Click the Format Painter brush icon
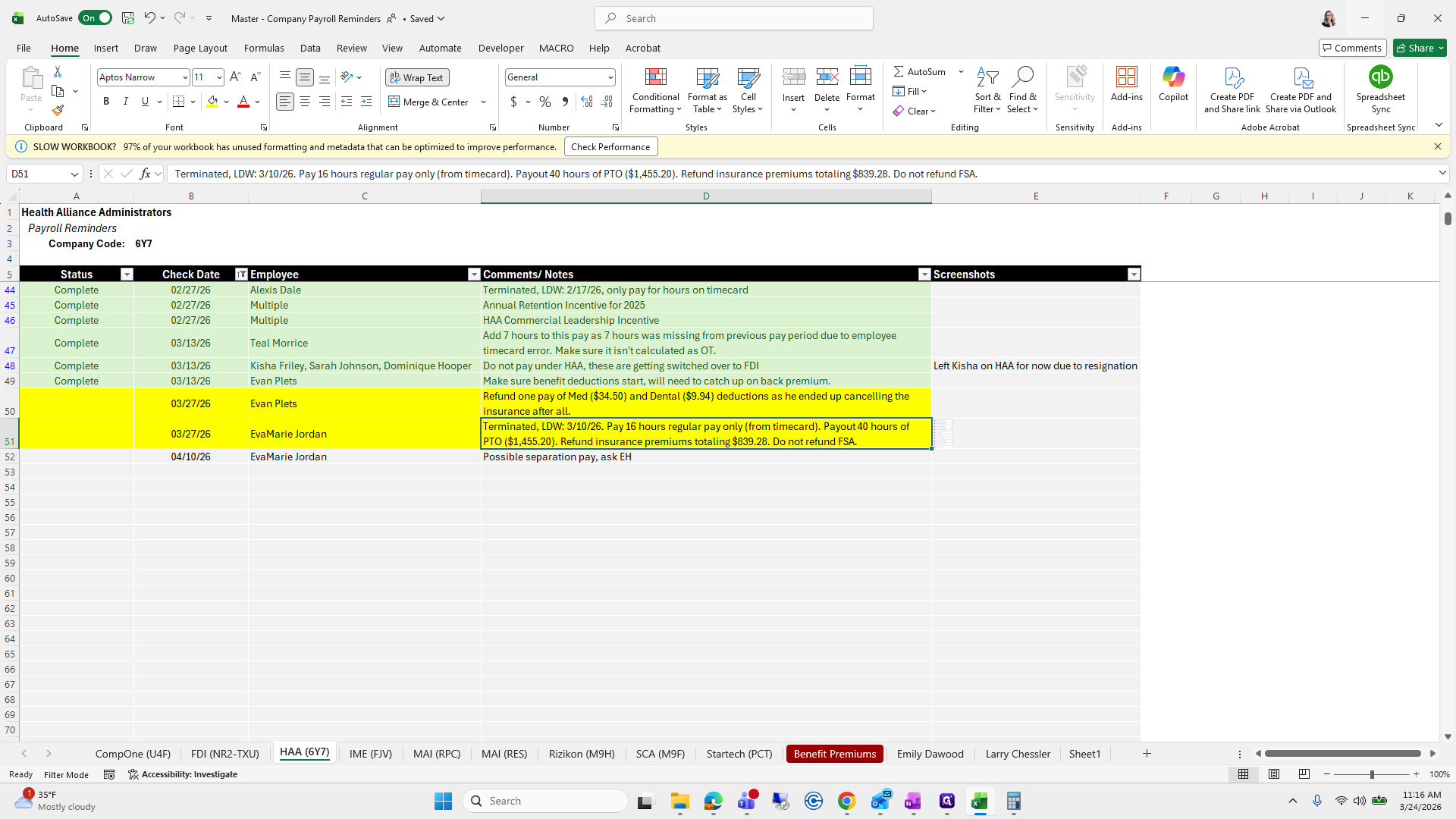Screen dimensions: 1456x819 [58, 111]
